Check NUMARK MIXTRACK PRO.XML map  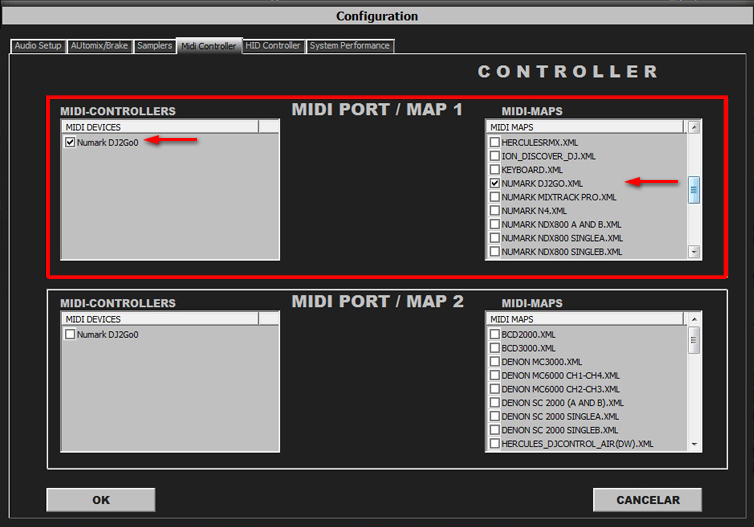point(495,198)
